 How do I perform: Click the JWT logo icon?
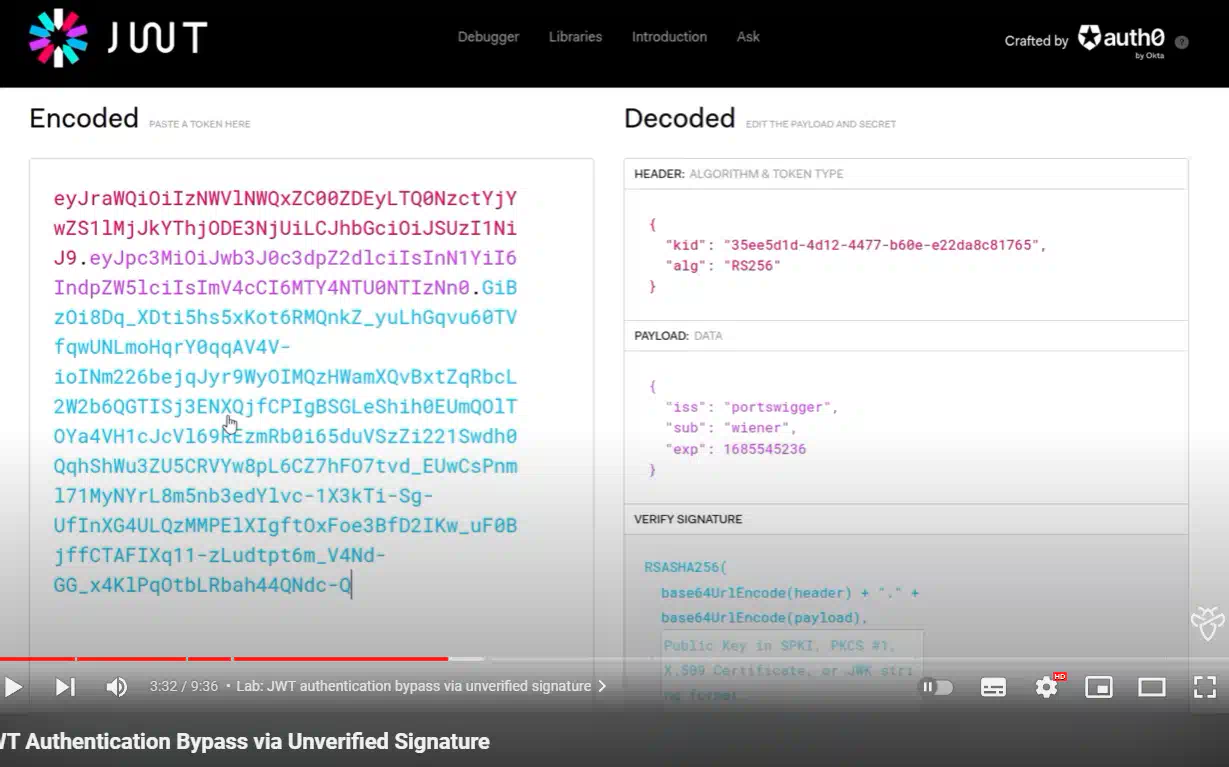[x=58, y=38]
